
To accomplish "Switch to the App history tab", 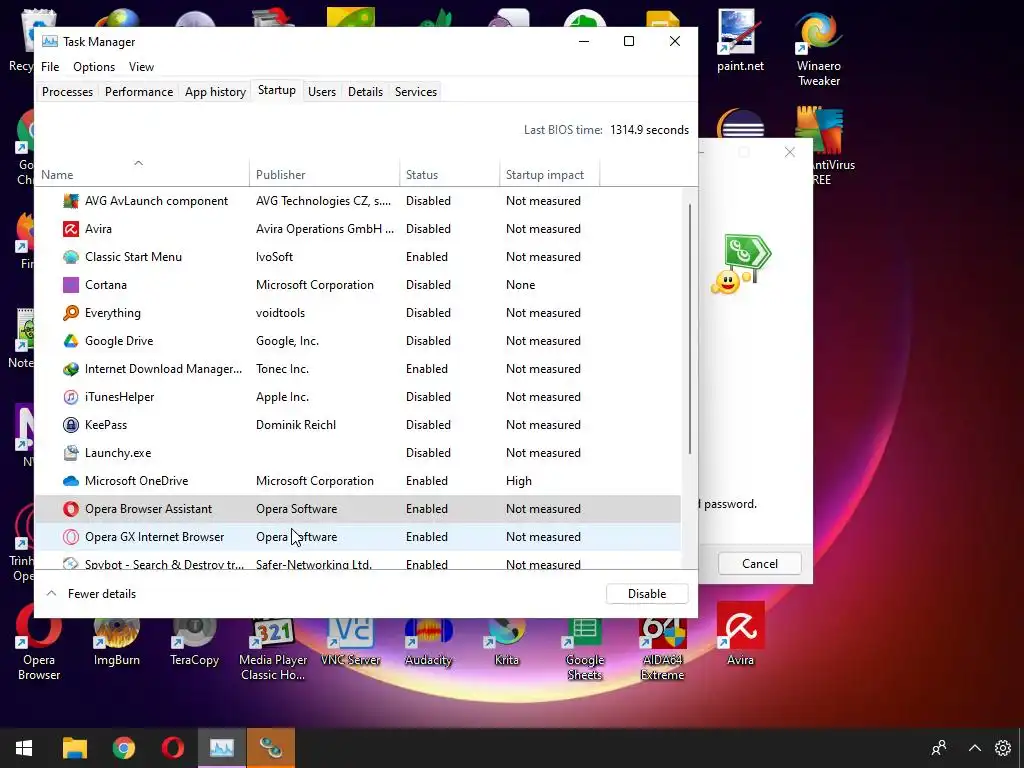I will click(x=216, y=91).
